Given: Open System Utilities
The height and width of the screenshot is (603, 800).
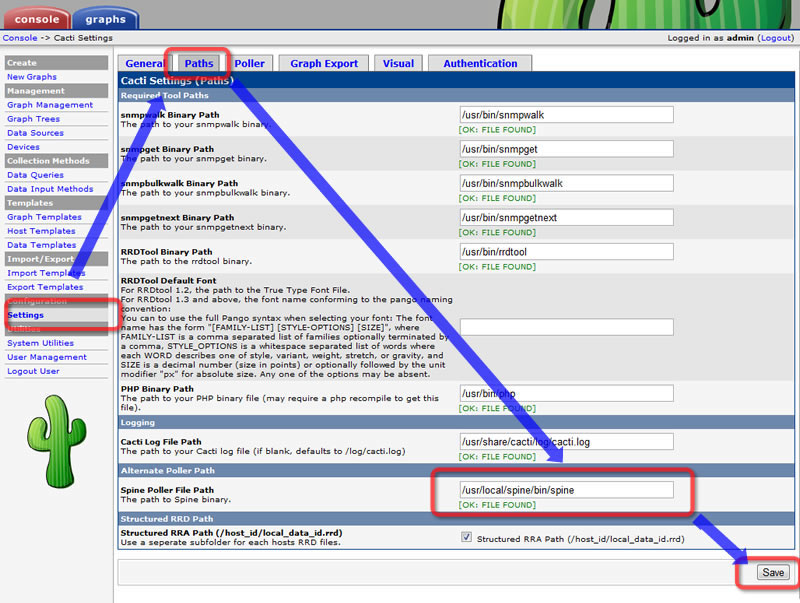Looking at the screenshot, I should [x=40, y=343].
